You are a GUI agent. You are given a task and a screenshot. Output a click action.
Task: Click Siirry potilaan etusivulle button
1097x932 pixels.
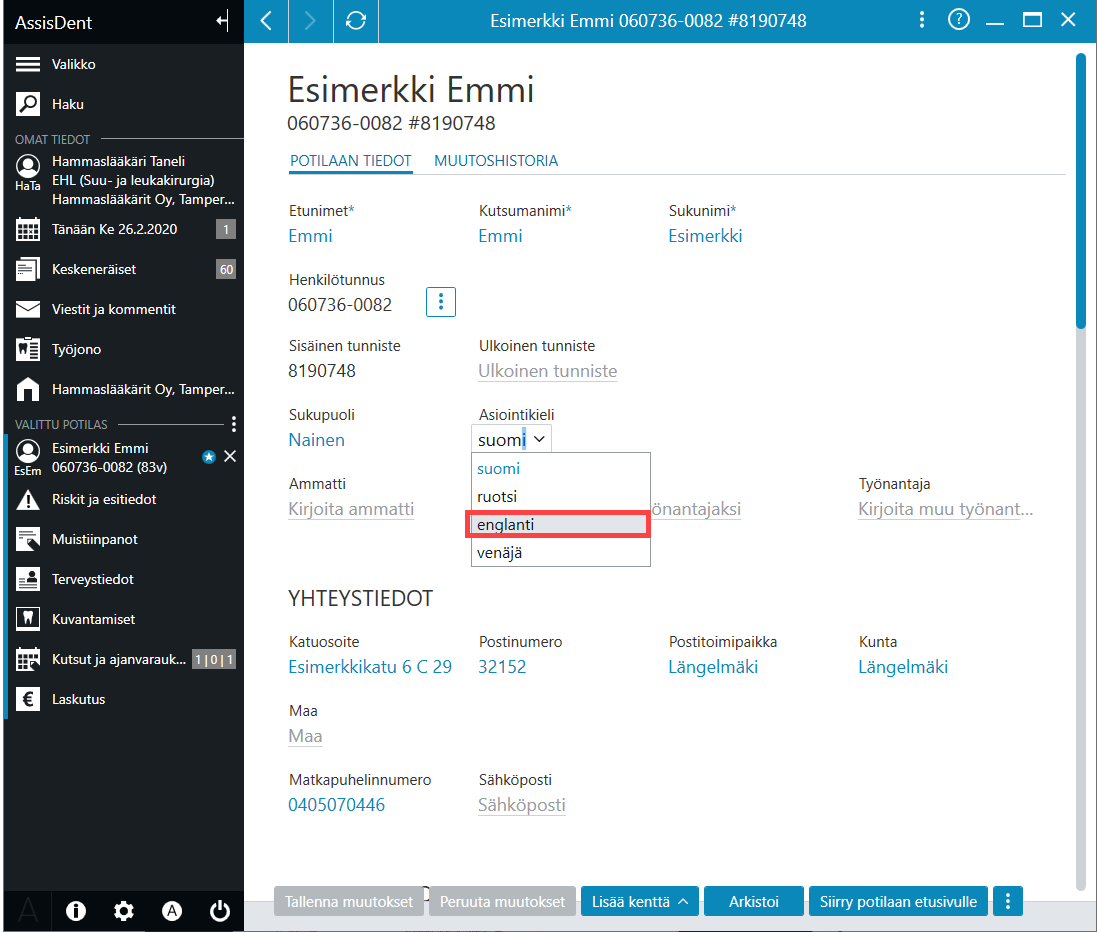[x=898, y=901]
